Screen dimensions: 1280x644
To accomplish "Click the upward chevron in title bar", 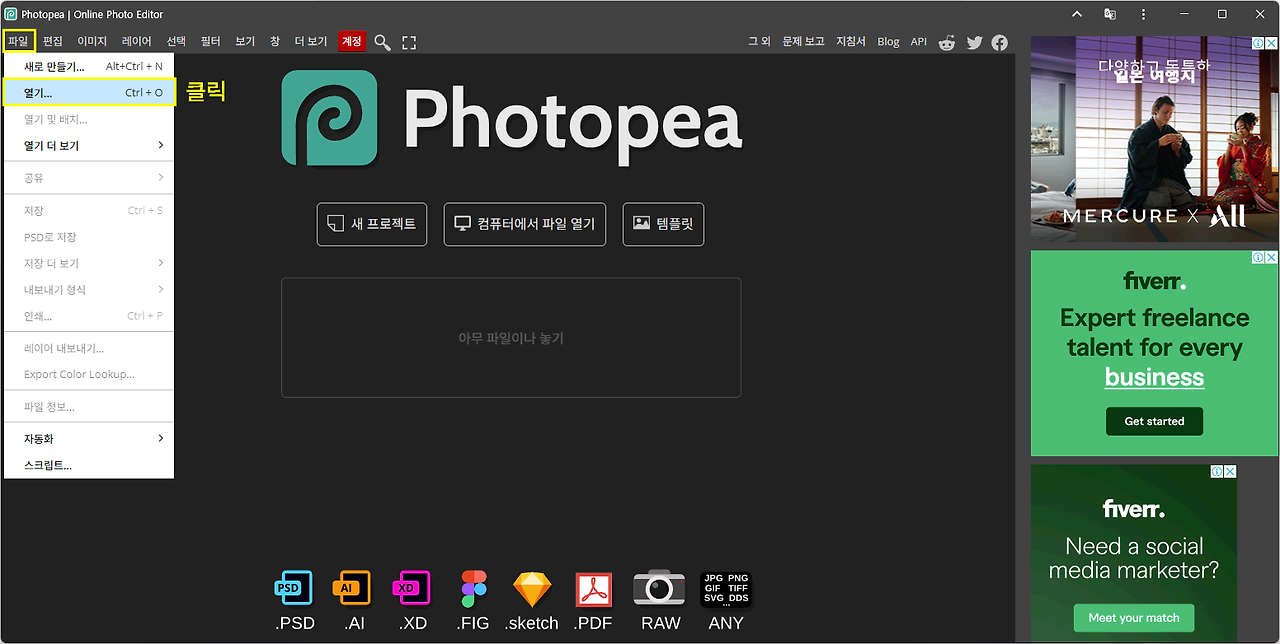I will [x=1076, y=14].
